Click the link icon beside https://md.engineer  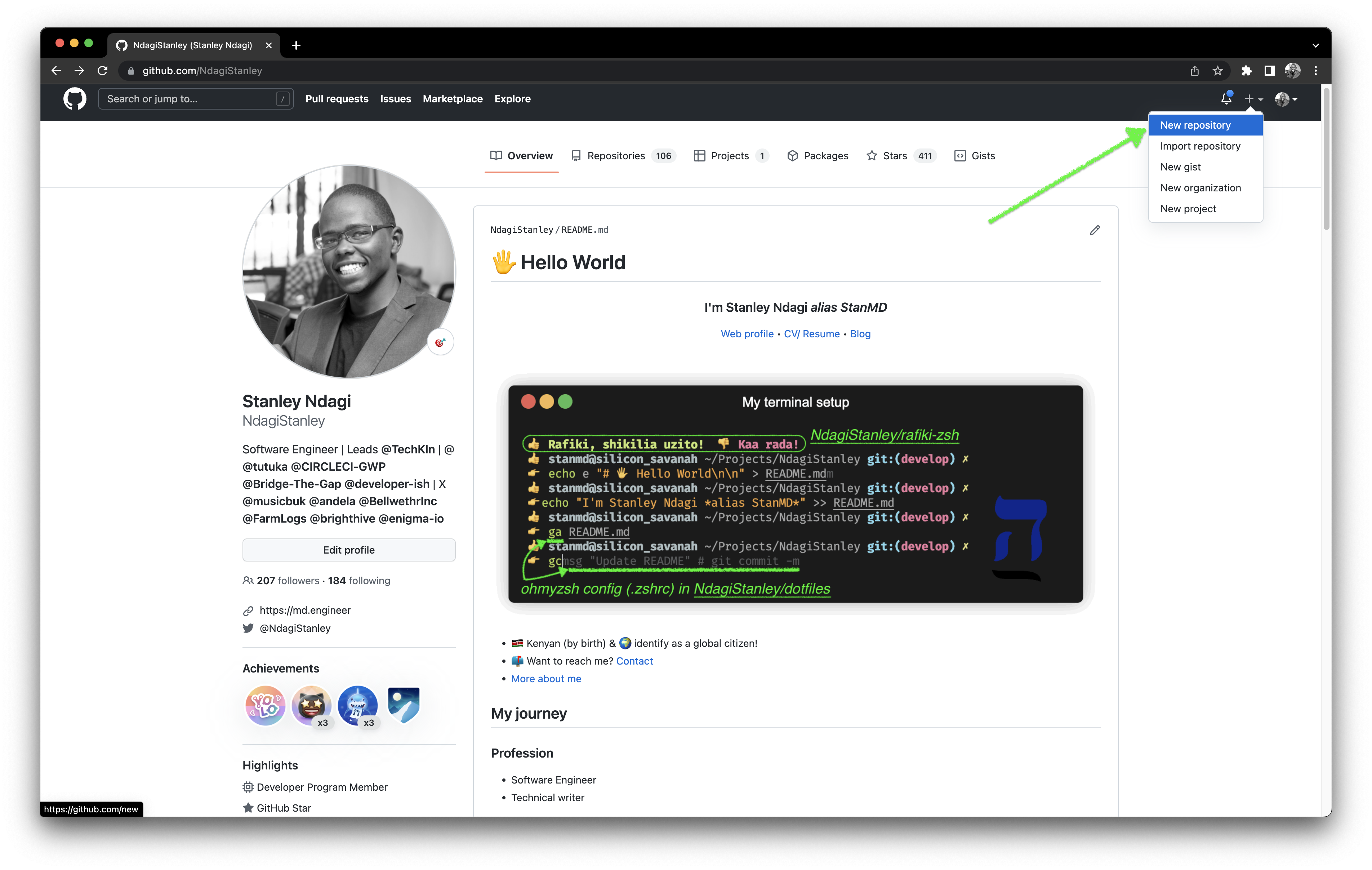(x=248, y=610)
